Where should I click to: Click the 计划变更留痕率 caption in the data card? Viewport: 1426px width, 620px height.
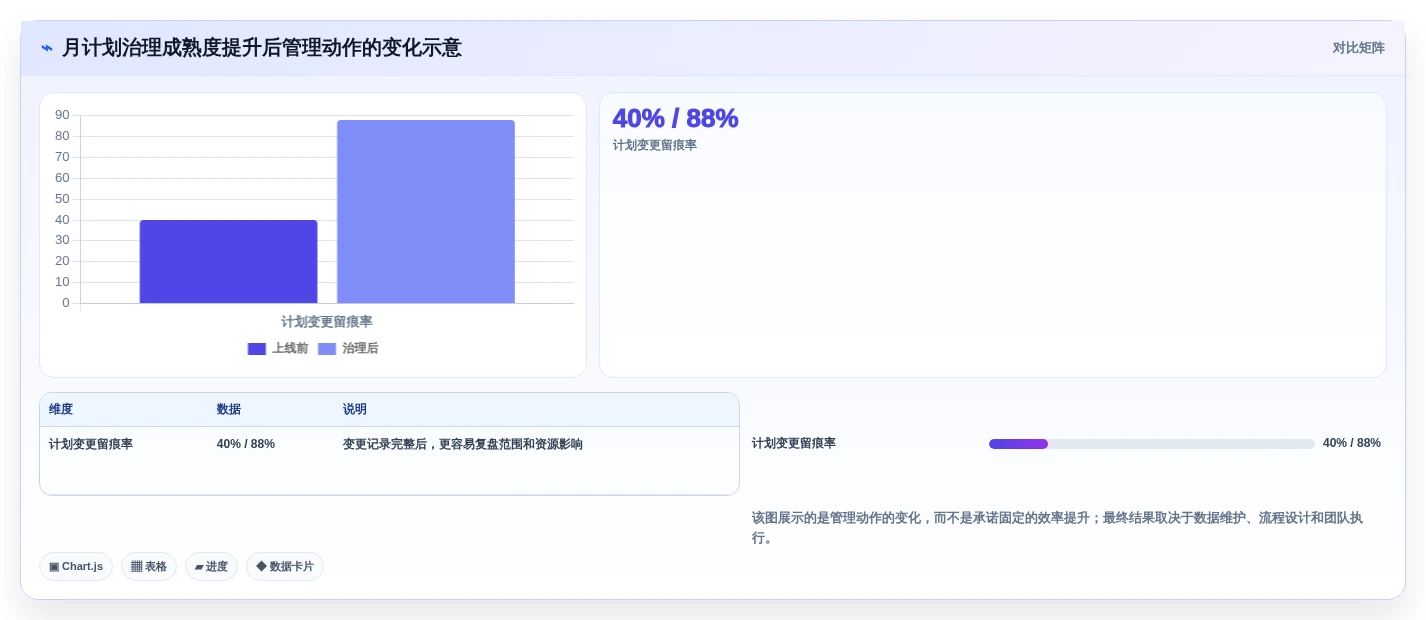tap(655, 145)
